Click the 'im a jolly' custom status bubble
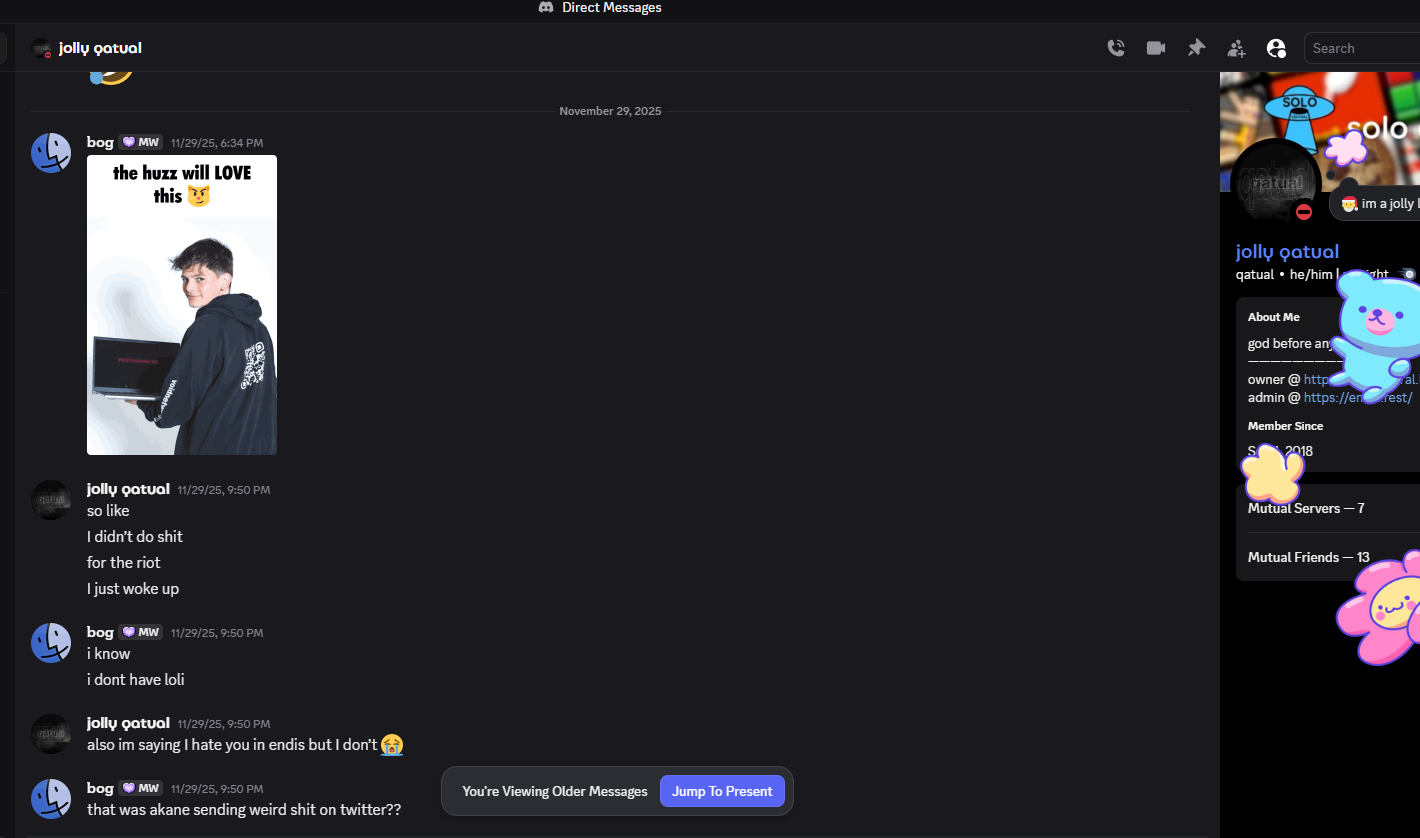1420x838 pixels. click(1378, 204)
